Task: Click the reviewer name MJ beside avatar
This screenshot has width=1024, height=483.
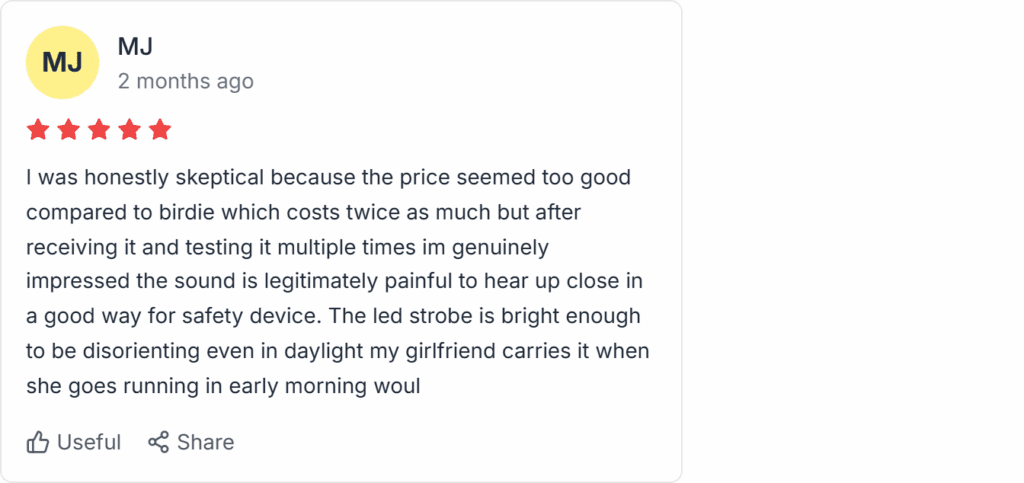Action: (135, 46)
